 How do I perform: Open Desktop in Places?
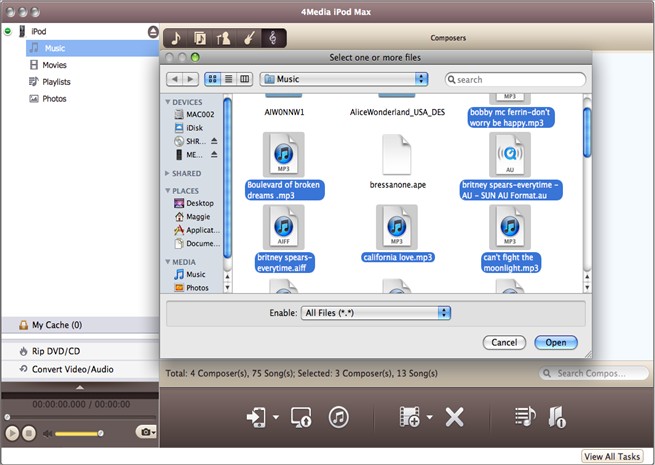194,203
